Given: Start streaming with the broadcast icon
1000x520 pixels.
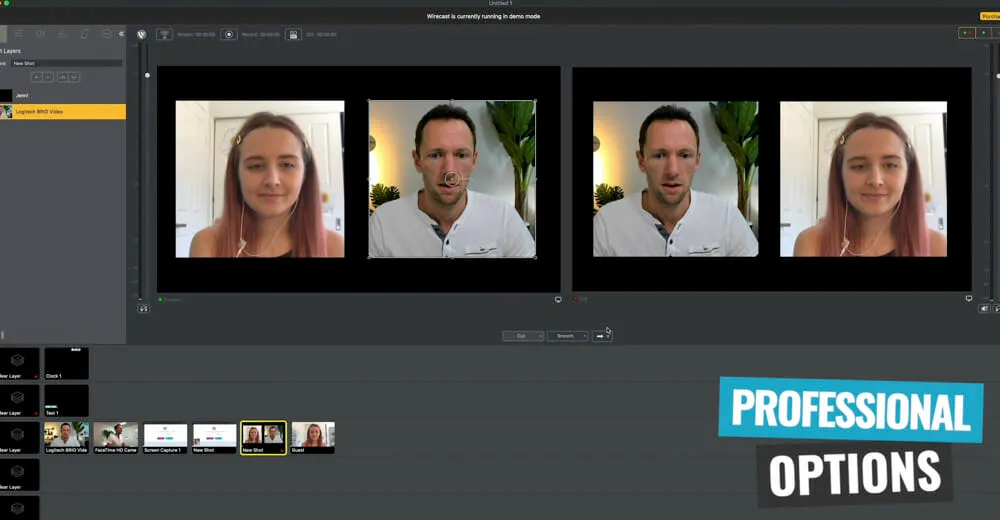Looking at the screenshot, I should (164, 34).
